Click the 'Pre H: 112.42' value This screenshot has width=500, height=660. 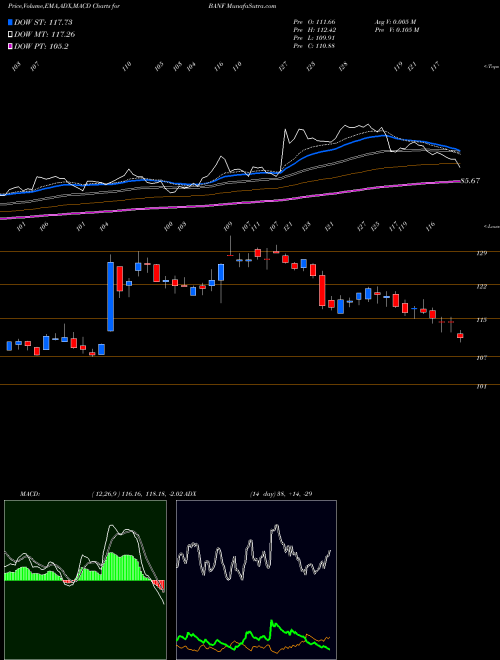pyautogui.click(x=314, y=30)
